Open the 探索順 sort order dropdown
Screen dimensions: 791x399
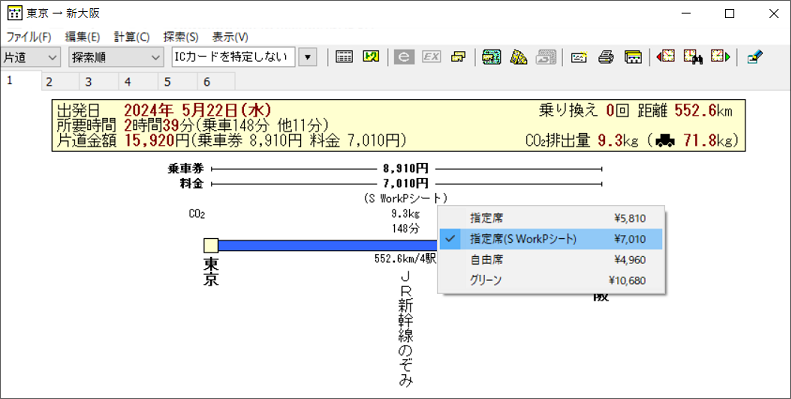(116, 58)
